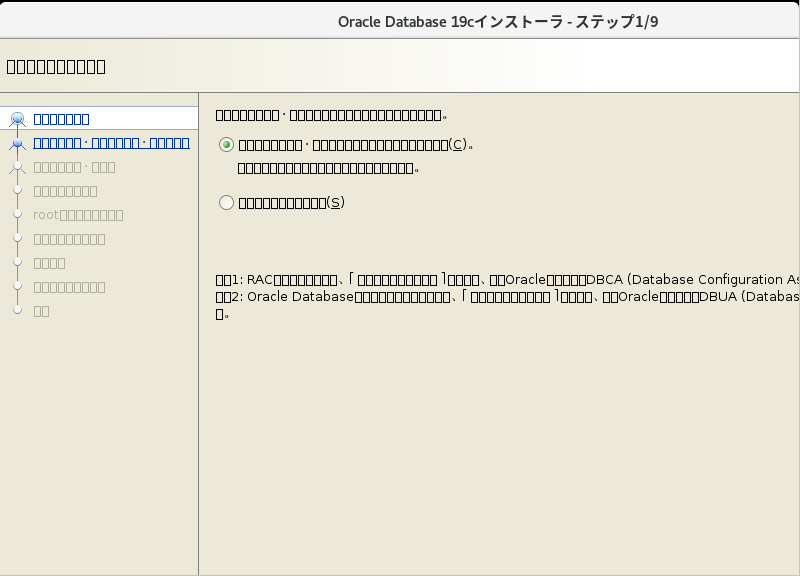
Task: Click the last step's circle marker in sidebar
Action: click(17, 311)
